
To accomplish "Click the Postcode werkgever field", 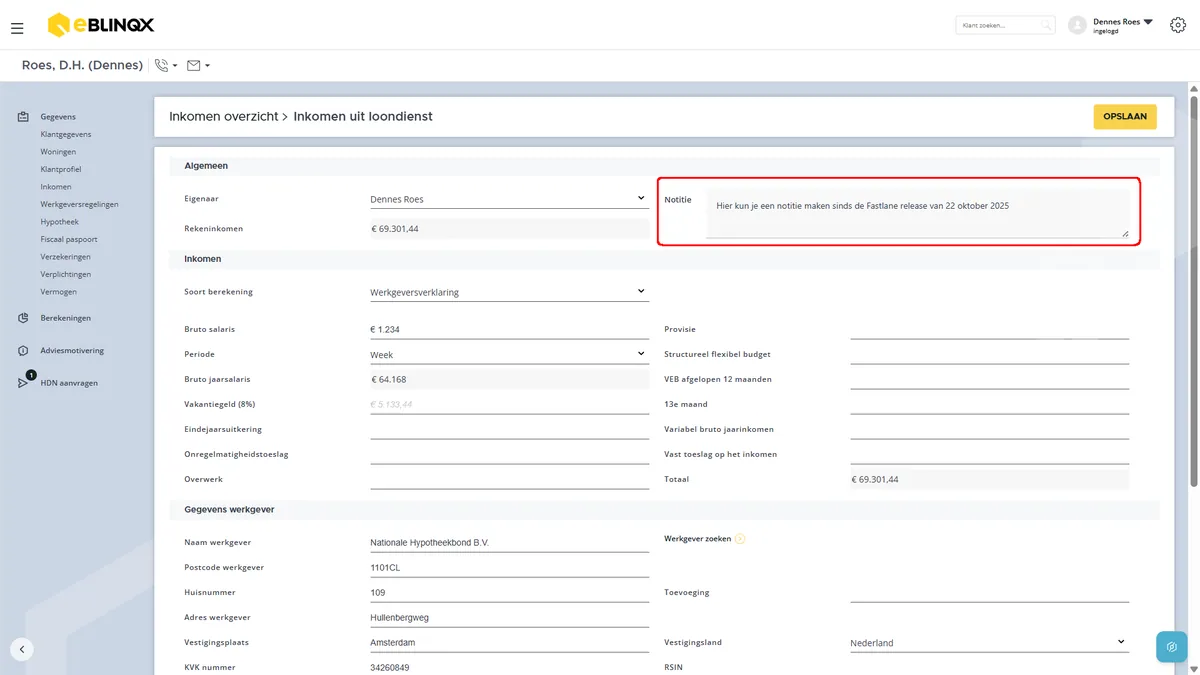I will [x=509, y=567].
